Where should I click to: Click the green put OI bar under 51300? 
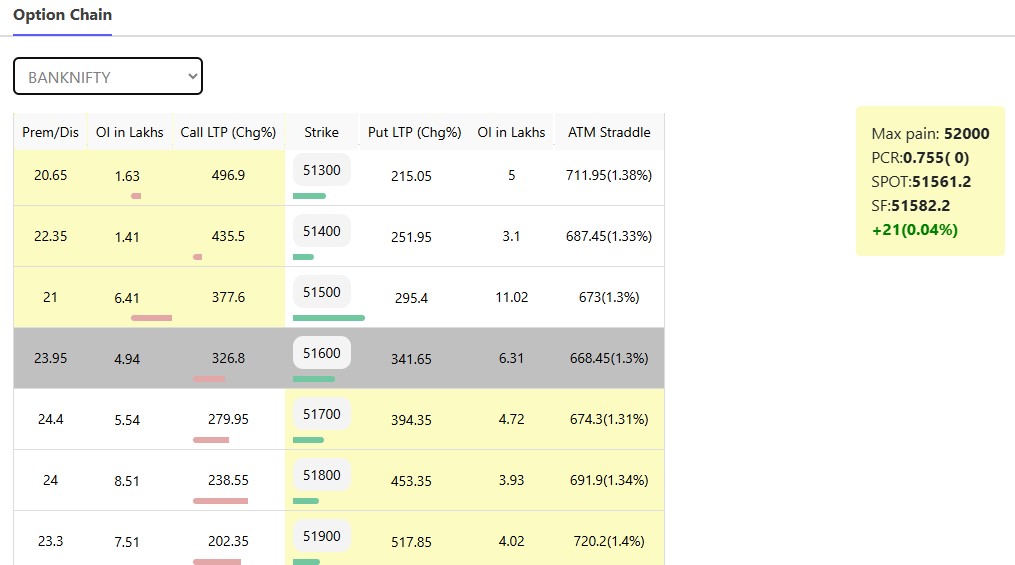click(309, 195)
